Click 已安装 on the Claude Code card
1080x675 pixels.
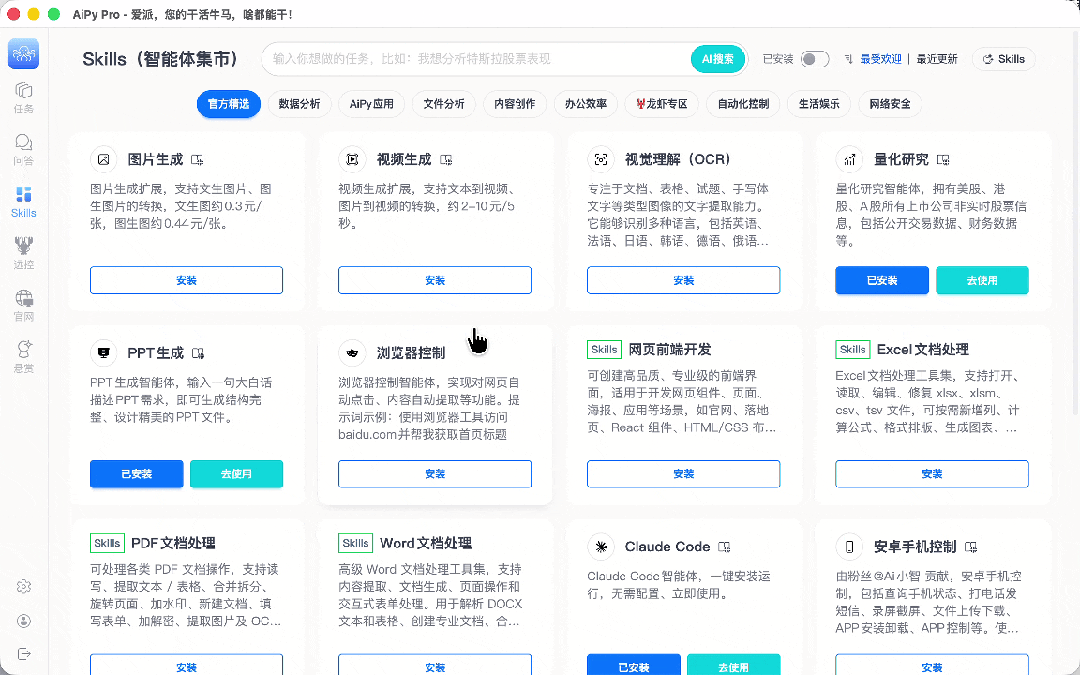(634, 665)
